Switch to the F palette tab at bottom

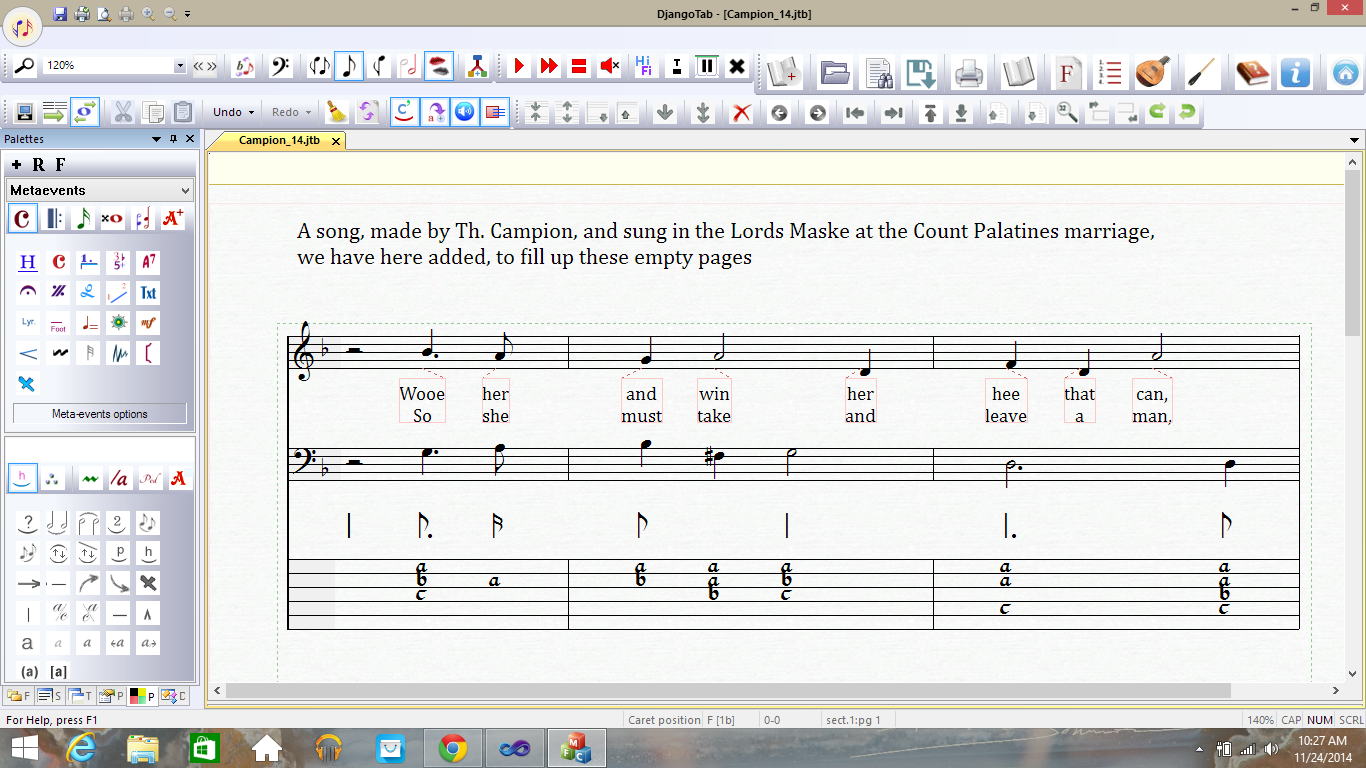pos(18,696)
